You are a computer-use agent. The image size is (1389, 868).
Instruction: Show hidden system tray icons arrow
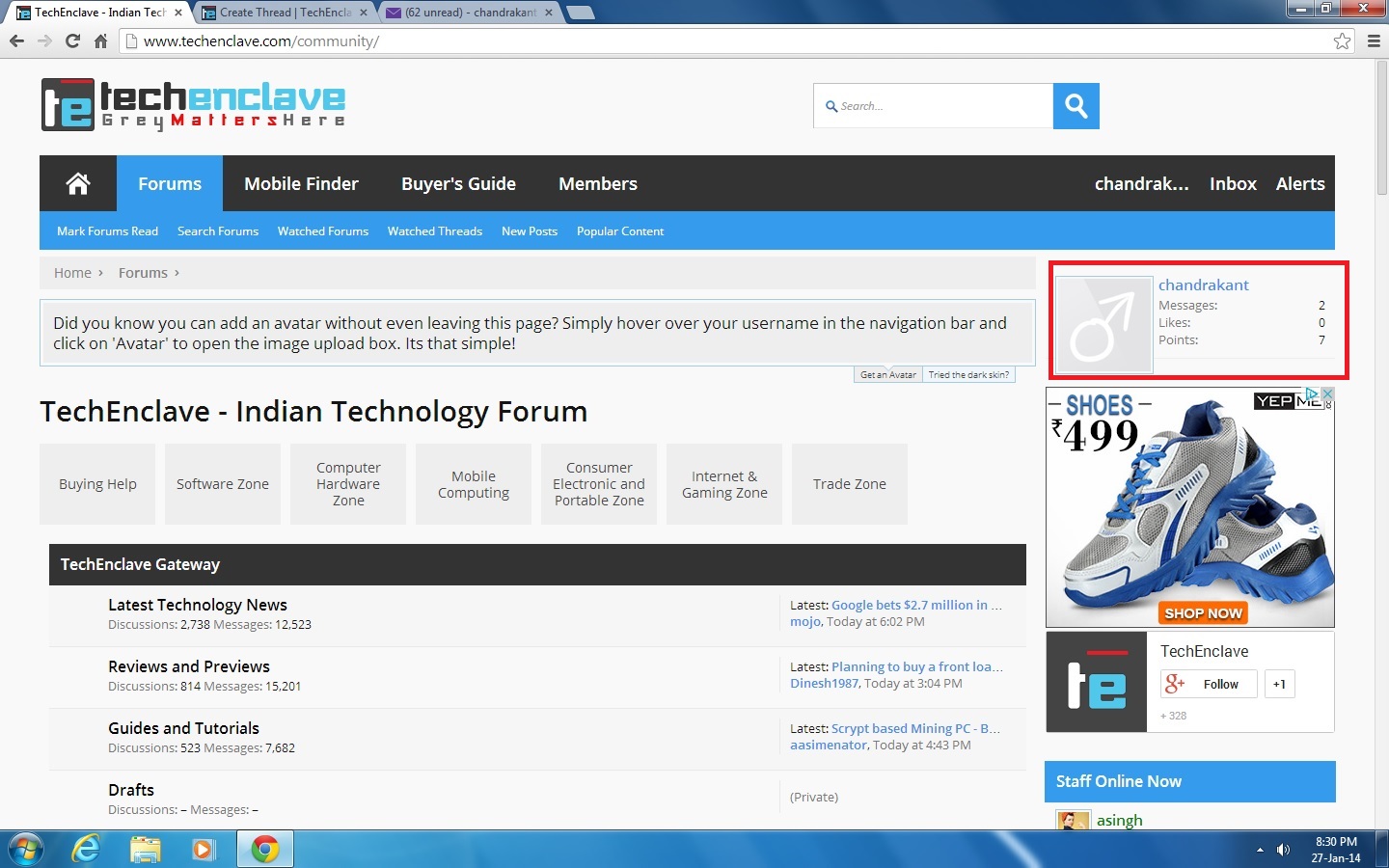pyautogui.click(x=1260, y=850)
